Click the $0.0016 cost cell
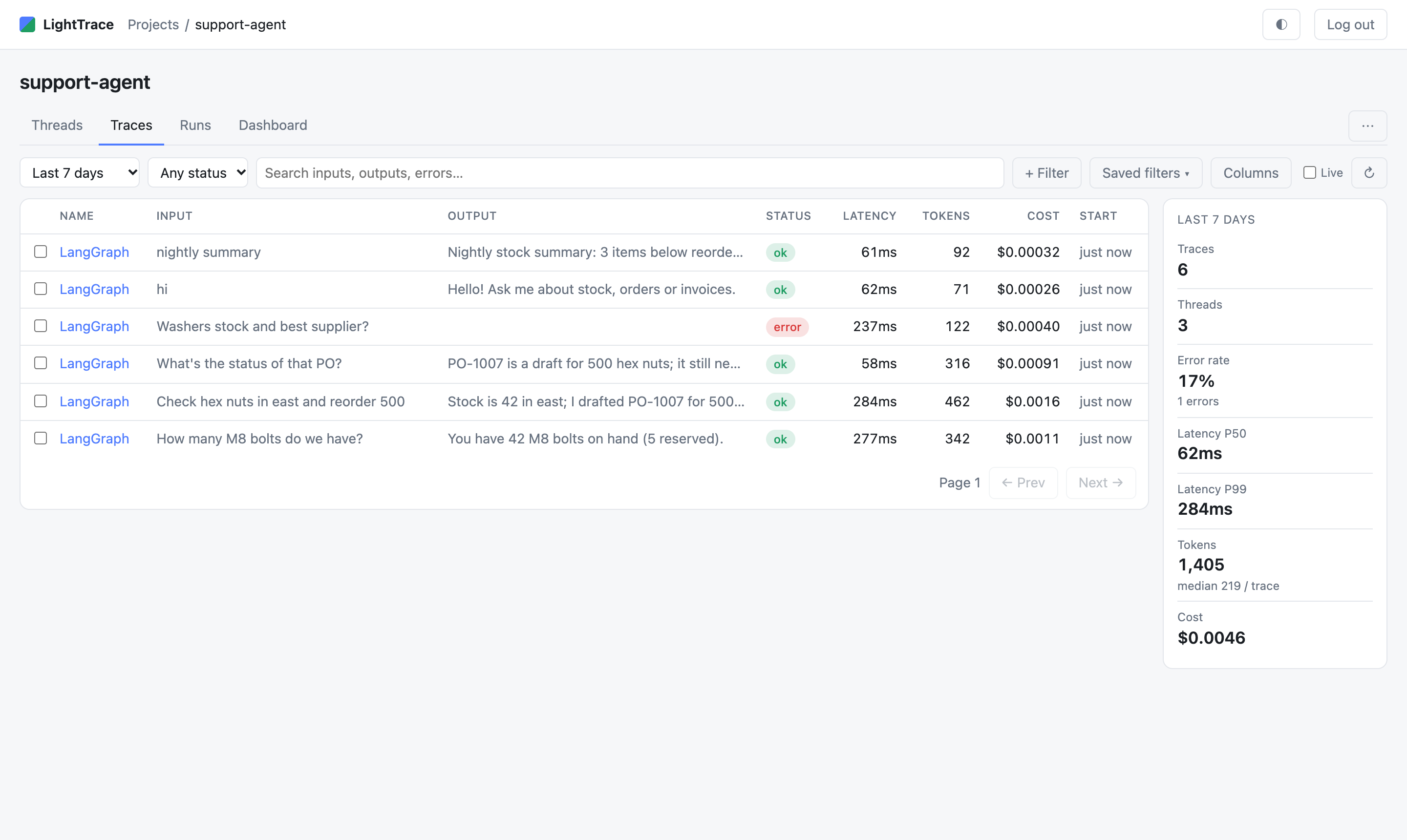1407x840 pixels. tap(1032, 401)
